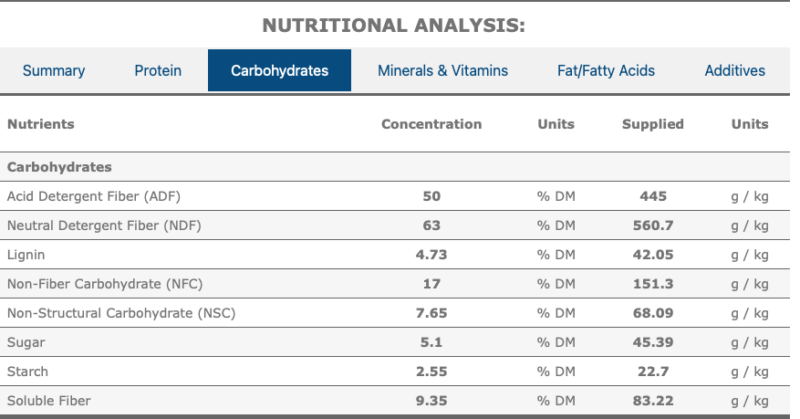Click the Starch row label

(27, 371)
